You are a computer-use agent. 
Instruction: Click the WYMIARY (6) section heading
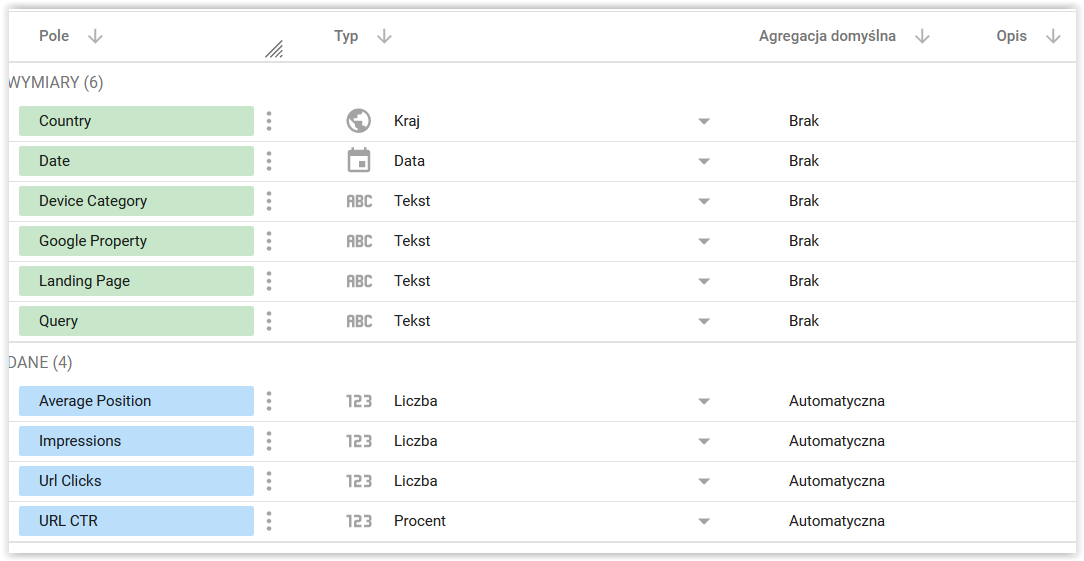tap(56, 83)
